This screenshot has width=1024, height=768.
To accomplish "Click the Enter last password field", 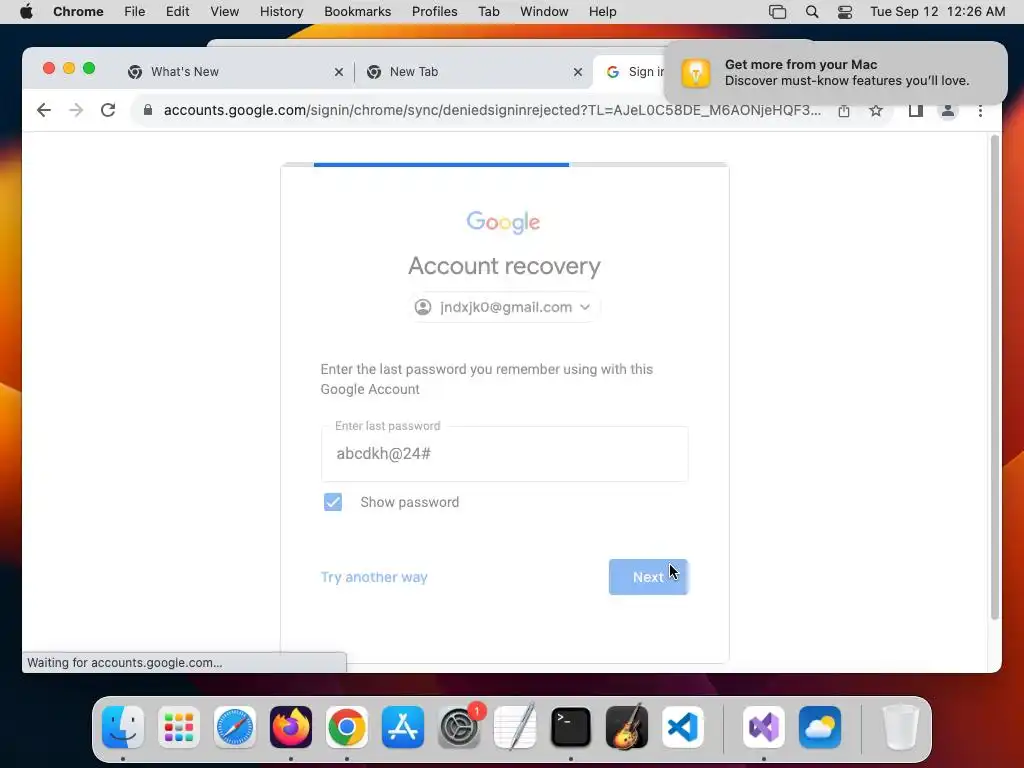I will point(504,454).
